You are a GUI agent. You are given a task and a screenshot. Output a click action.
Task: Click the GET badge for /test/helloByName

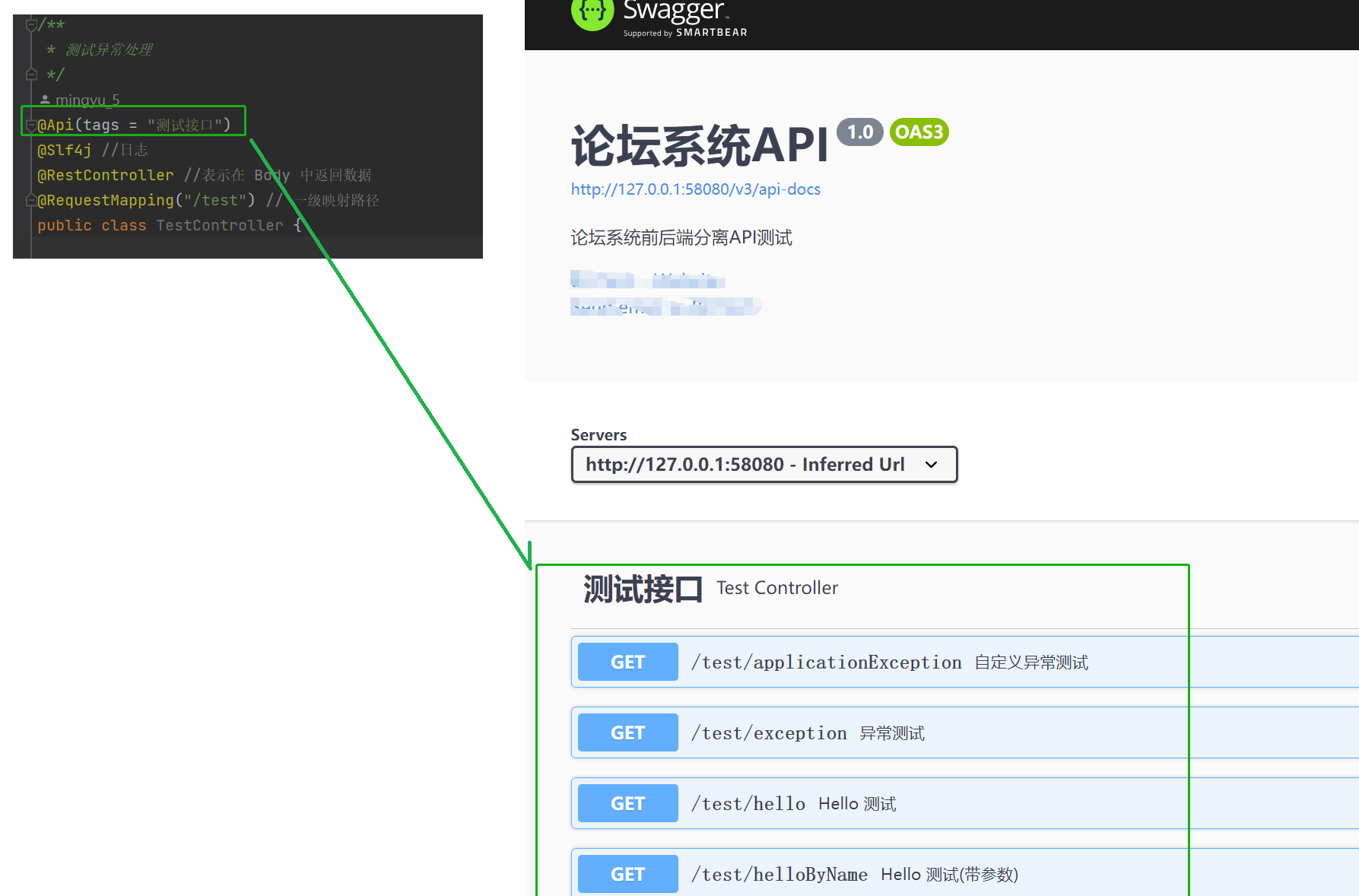click(x=627, y=874)
